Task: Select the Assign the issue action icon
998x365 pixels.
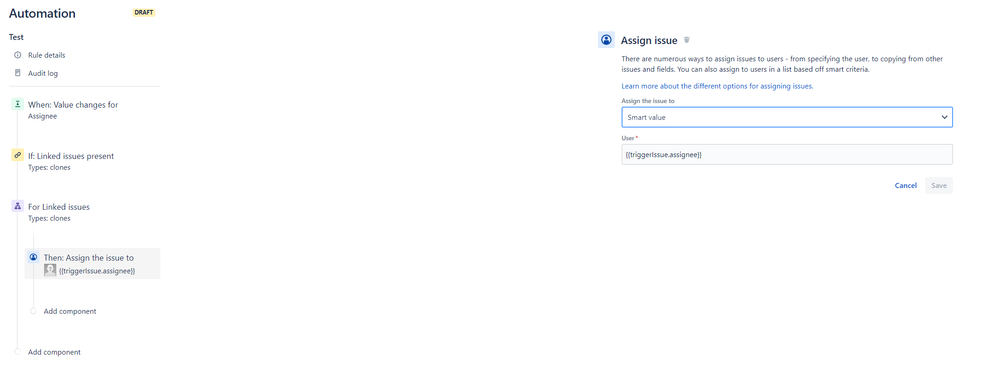Action: click(34, 257)
